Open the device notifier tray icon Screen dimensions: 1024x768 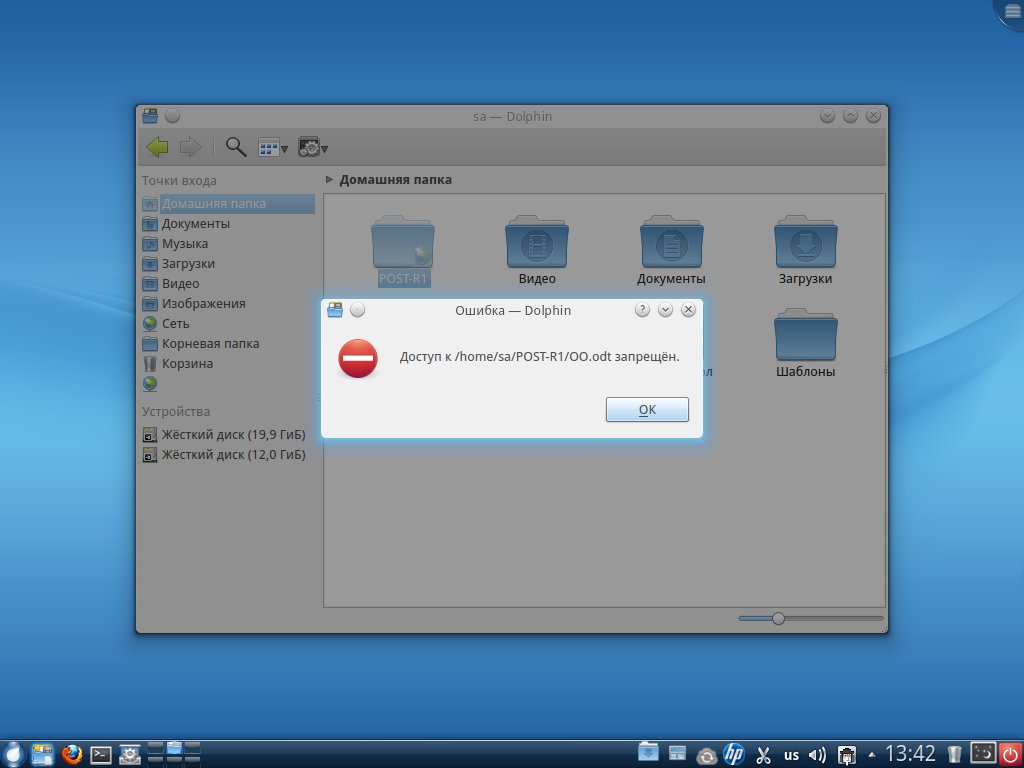[x=846, y=755]
